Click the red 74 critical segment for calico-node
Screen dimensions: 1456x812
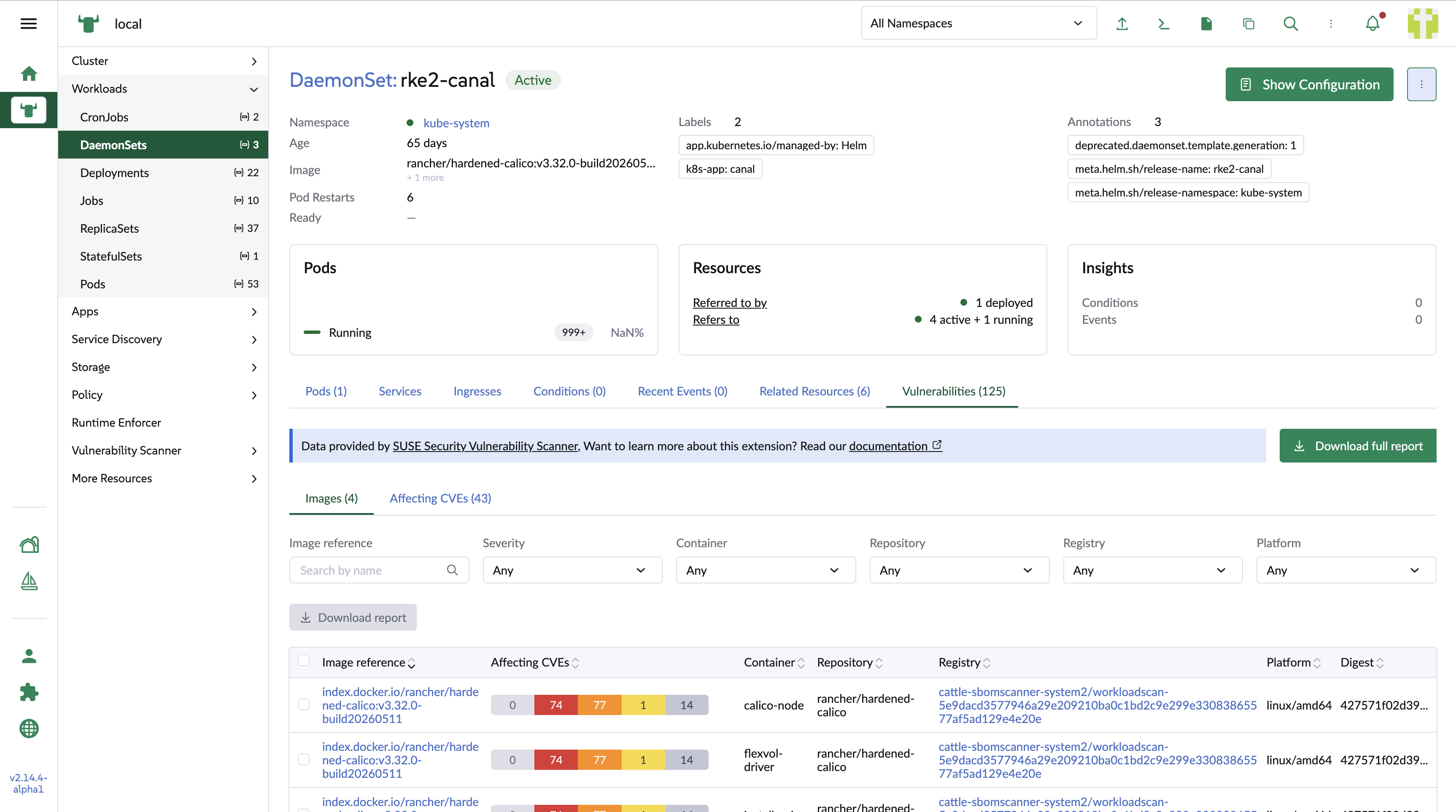pos(555,704)
